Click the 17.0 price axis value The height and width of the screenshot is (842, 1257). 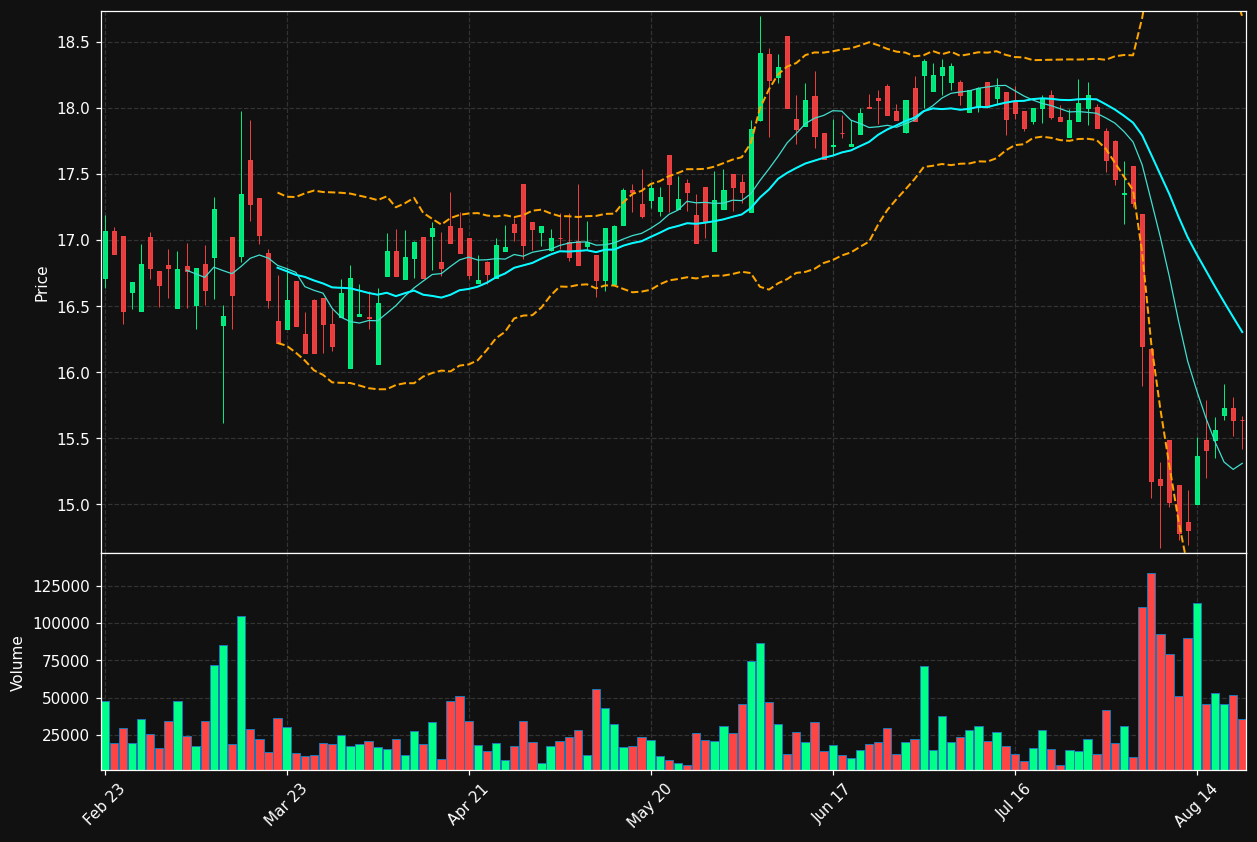pyautogui.click(x=73, y=241)
